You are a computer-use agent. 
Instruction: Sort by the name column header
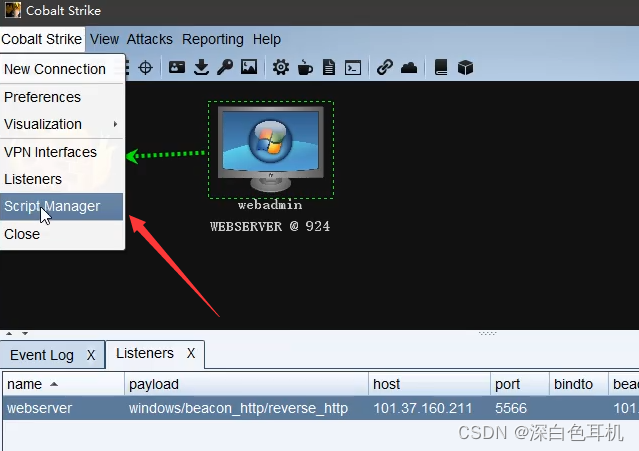[x=64, y=384]
